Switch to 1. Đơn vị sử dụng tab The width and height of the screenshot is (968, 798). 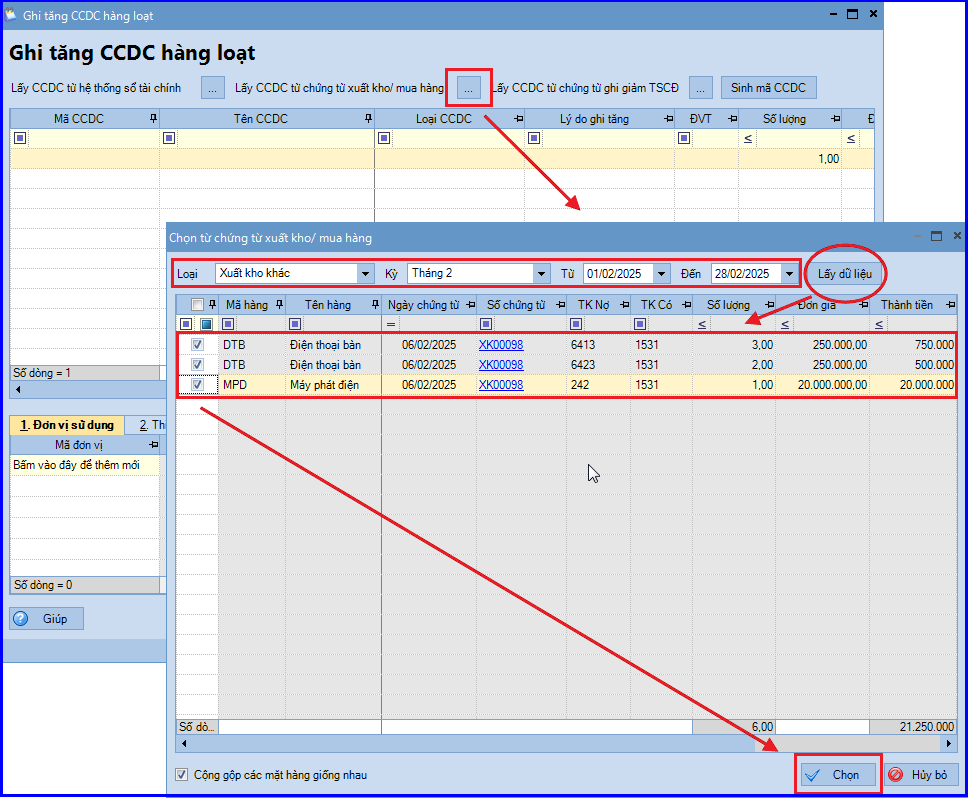click(67, 425)
